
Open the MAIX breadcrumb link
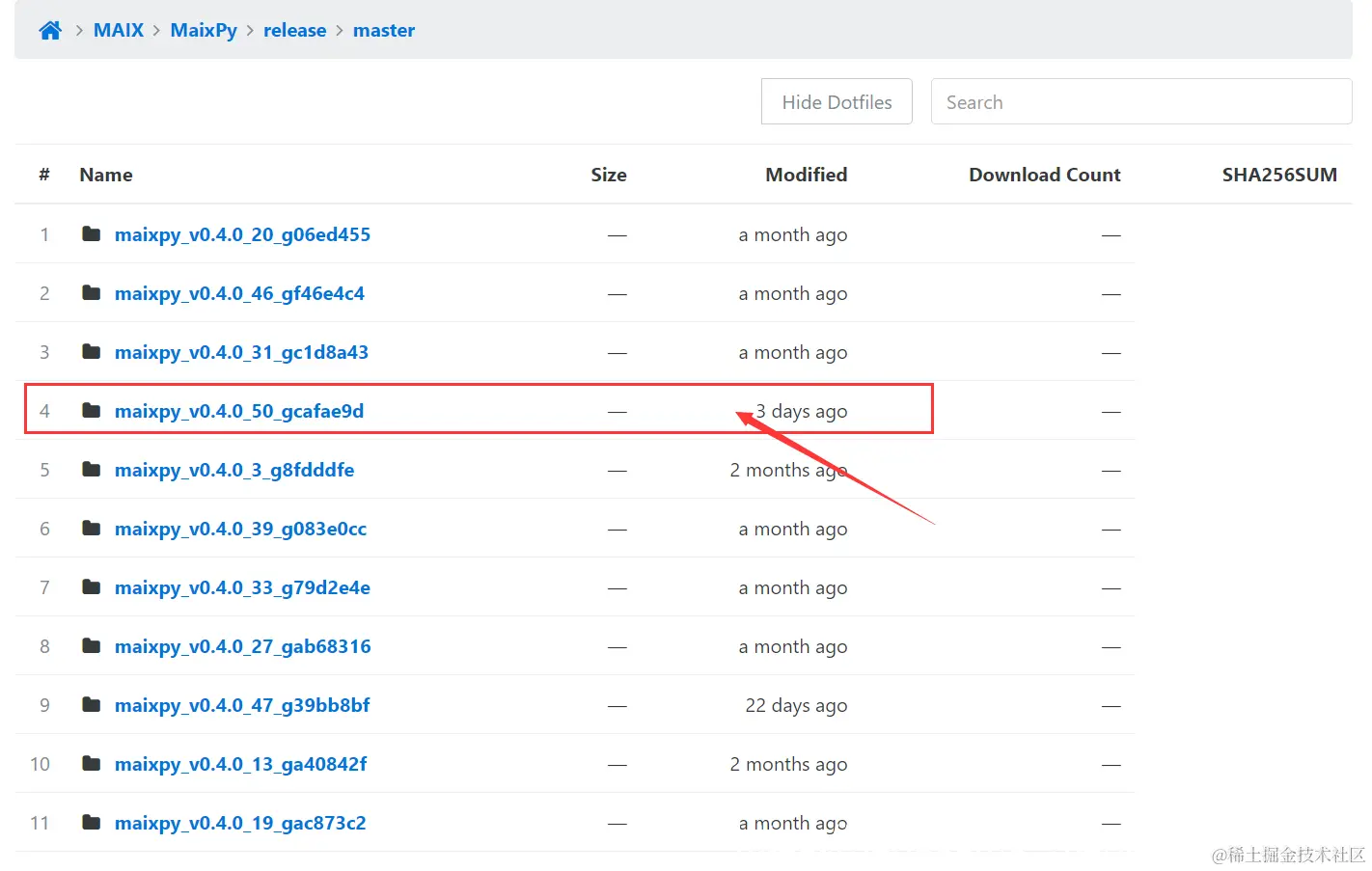119,31
